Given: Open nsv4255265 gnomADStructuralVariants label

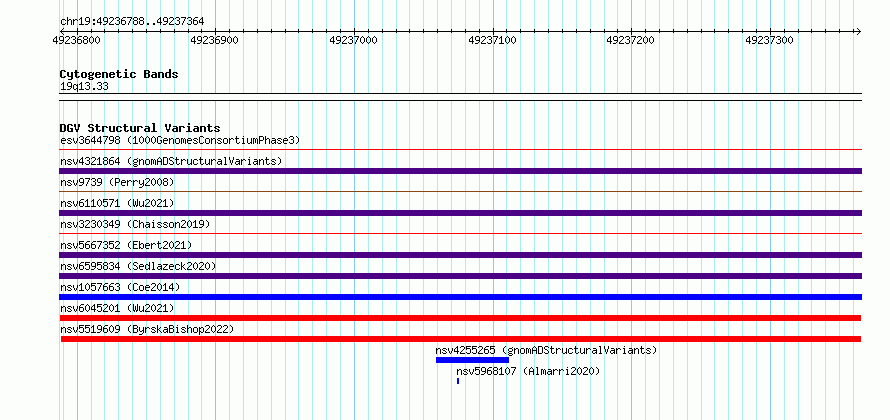Looking at the screenshot, I should (546, 350).
